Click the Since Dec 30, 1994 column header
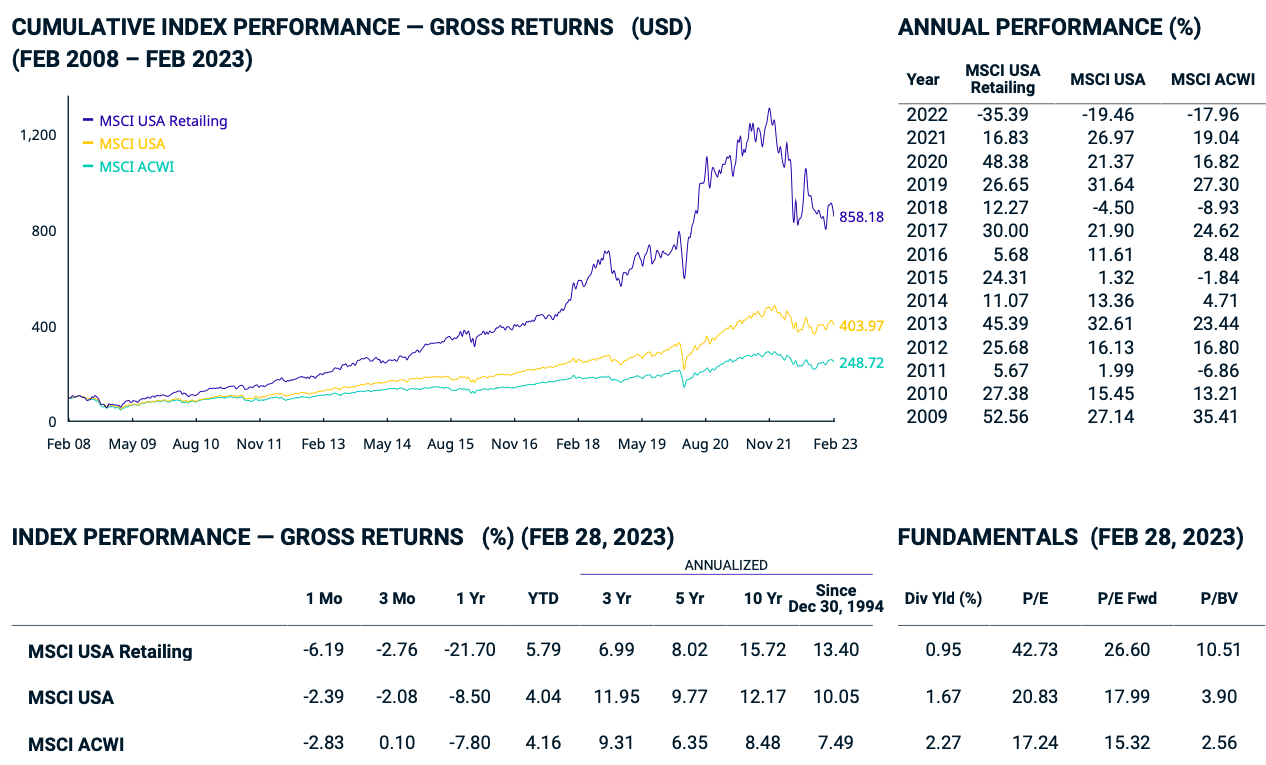The image size is (1266, 765). 833,599
